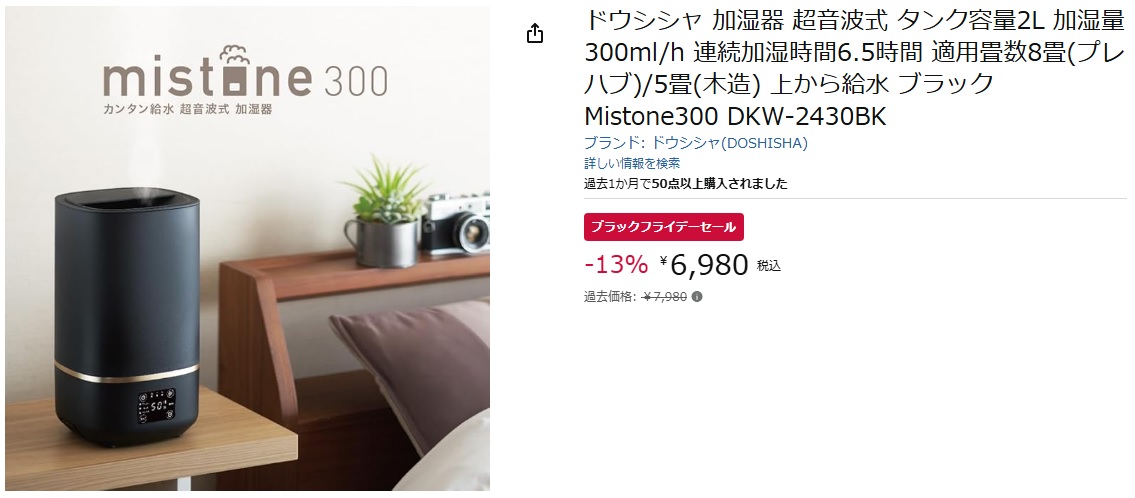The image size is (1135, 498).
Task: Click the ブラックフライデーセール red badge
Action: coord(664,227)
